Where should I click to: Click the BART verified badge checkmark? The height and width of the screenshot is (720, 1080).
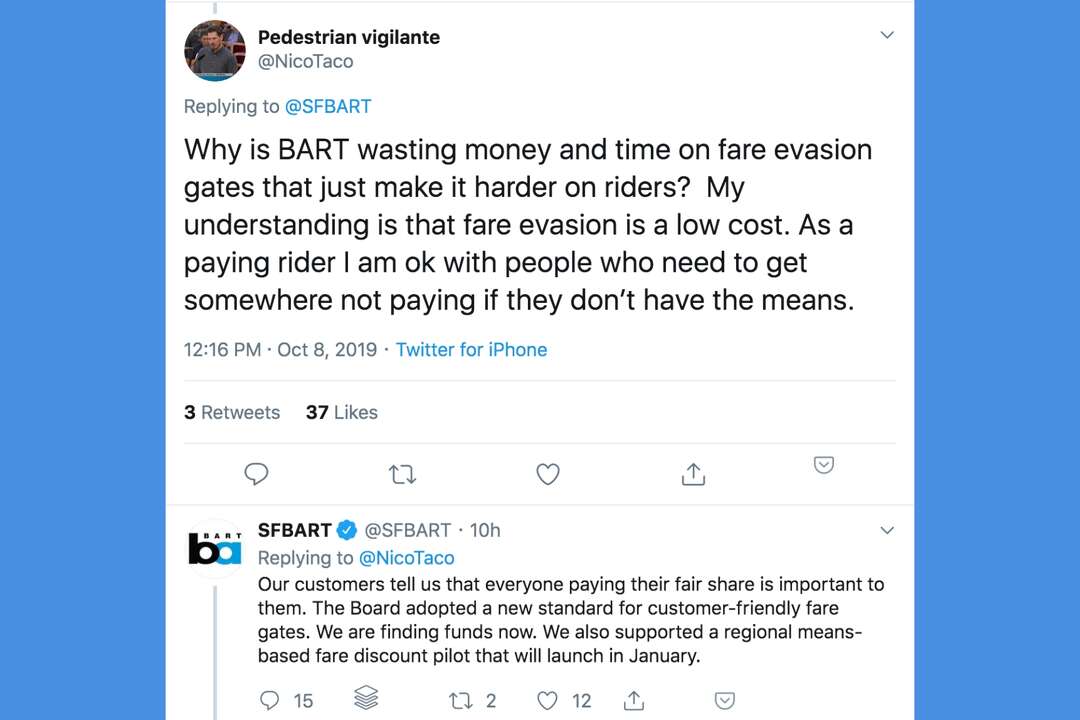(347, 530)
